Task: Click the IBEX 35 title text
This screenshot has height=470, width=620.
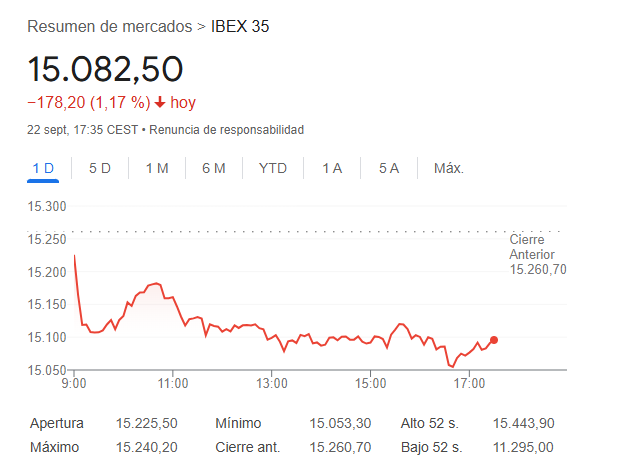Action: 240,26
